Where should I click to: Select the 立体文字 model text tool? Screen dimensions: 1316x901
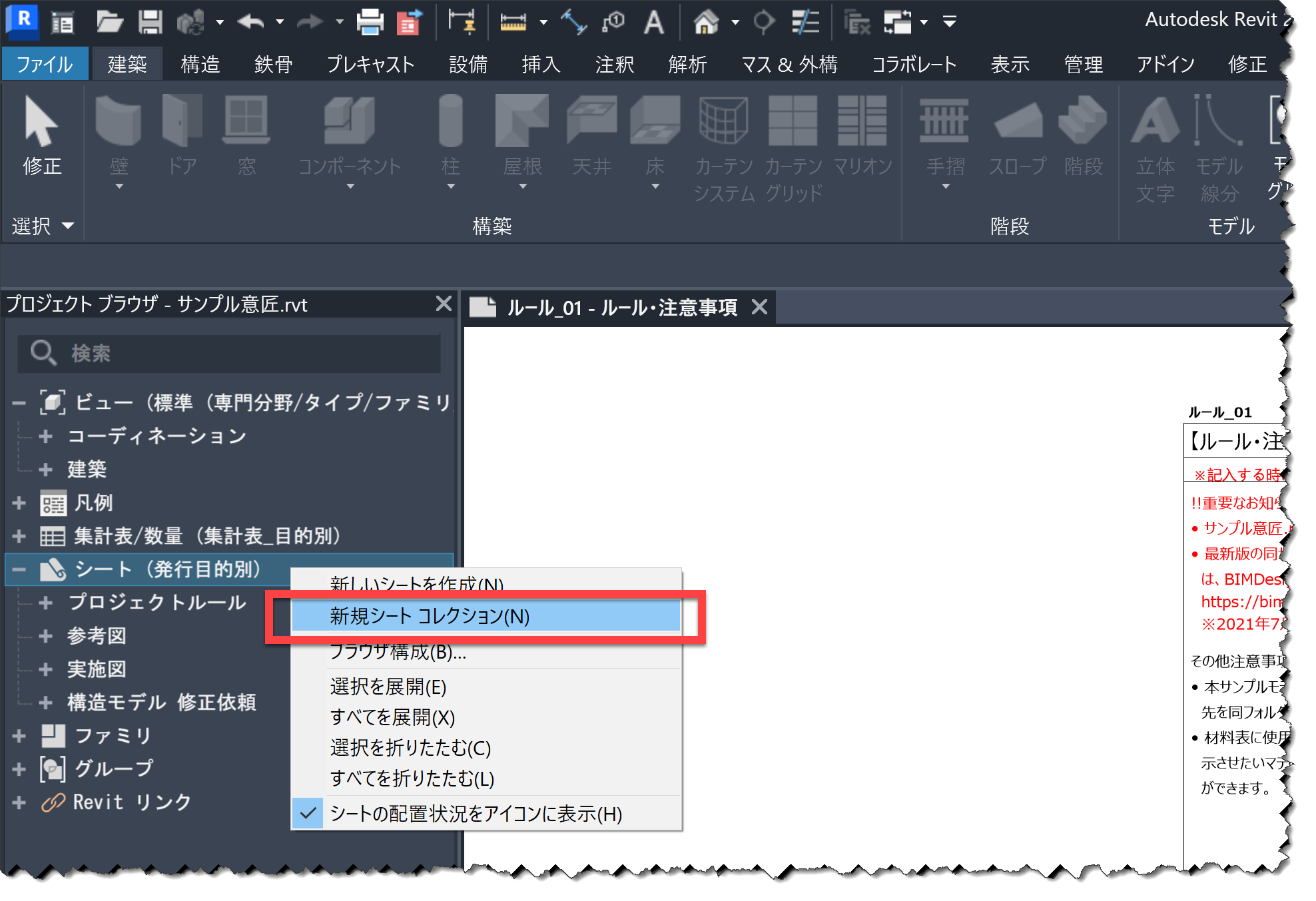(1155, 149)
